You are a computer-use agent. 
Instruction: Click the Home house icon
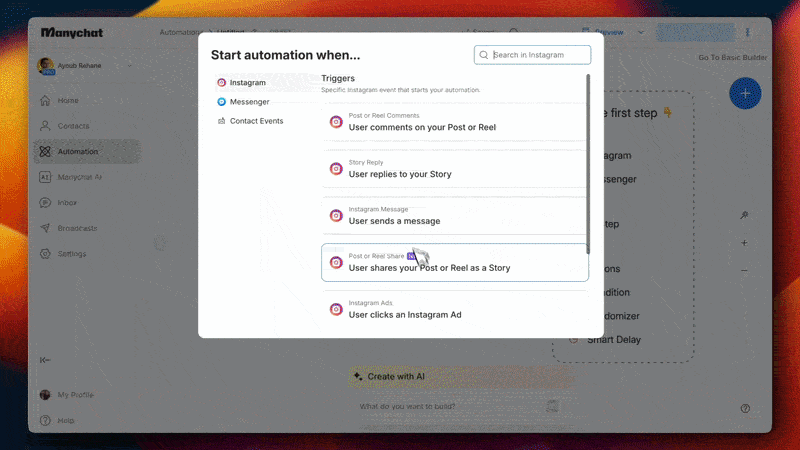45,101
